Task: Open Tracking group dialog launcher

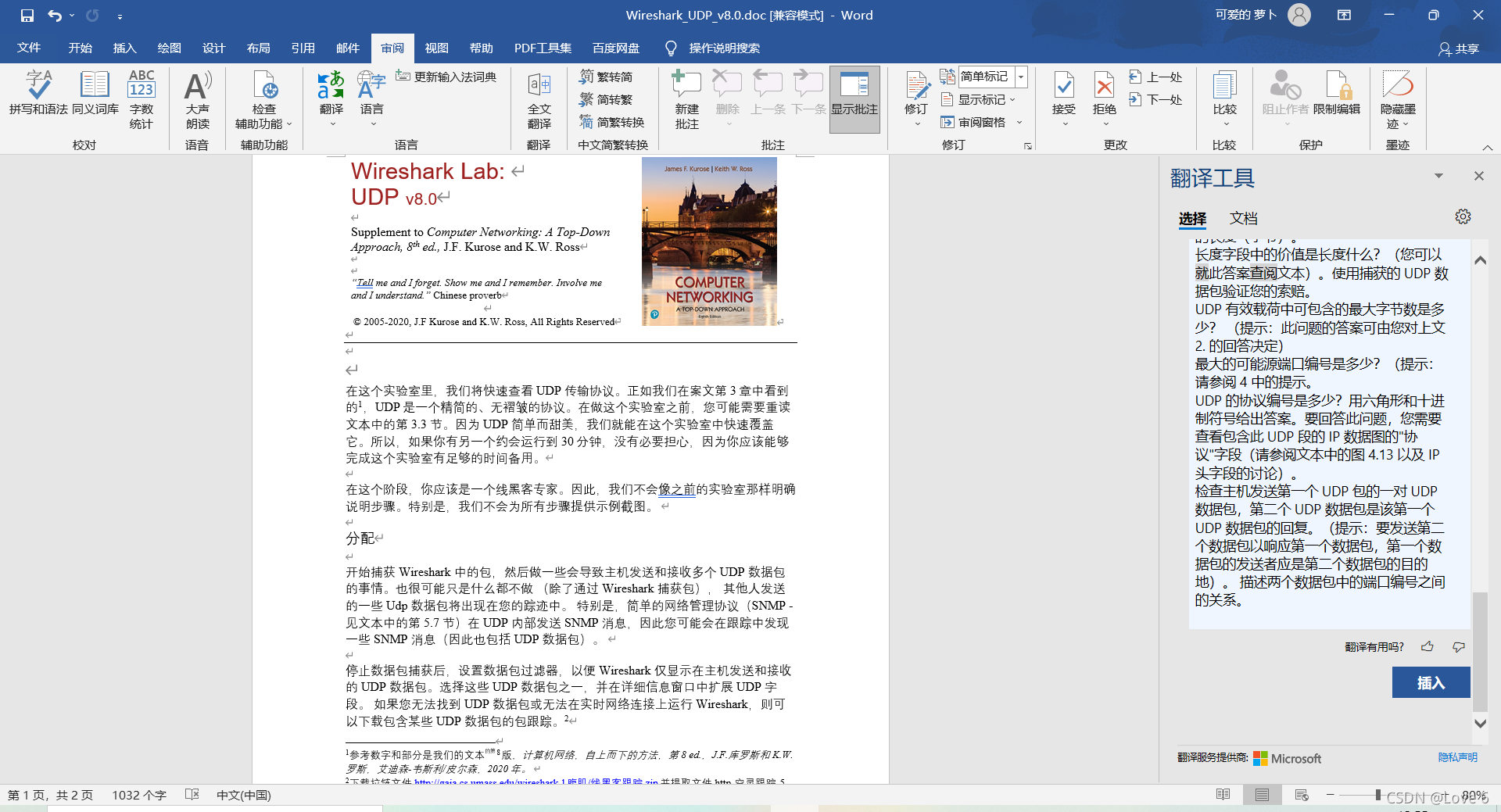Action: point(1028,146)
